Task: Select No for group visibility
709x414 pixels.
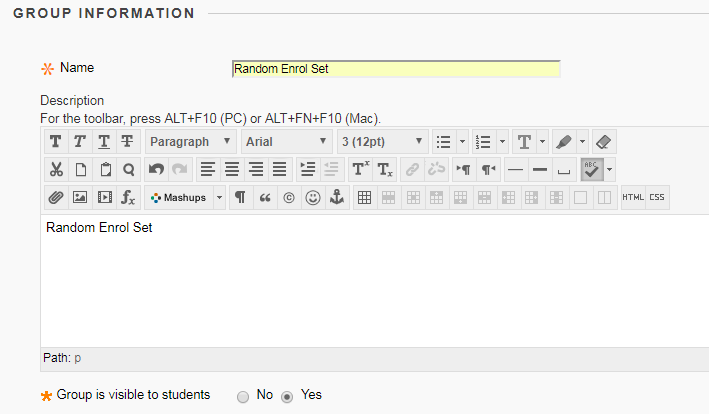Action: [243, 397]
